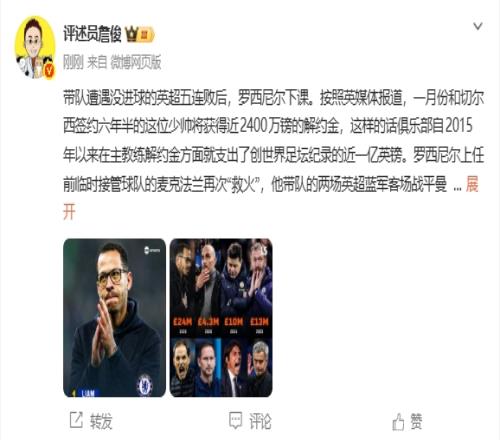
Task: Click the 转发 text label
Action: click(101, 421)
